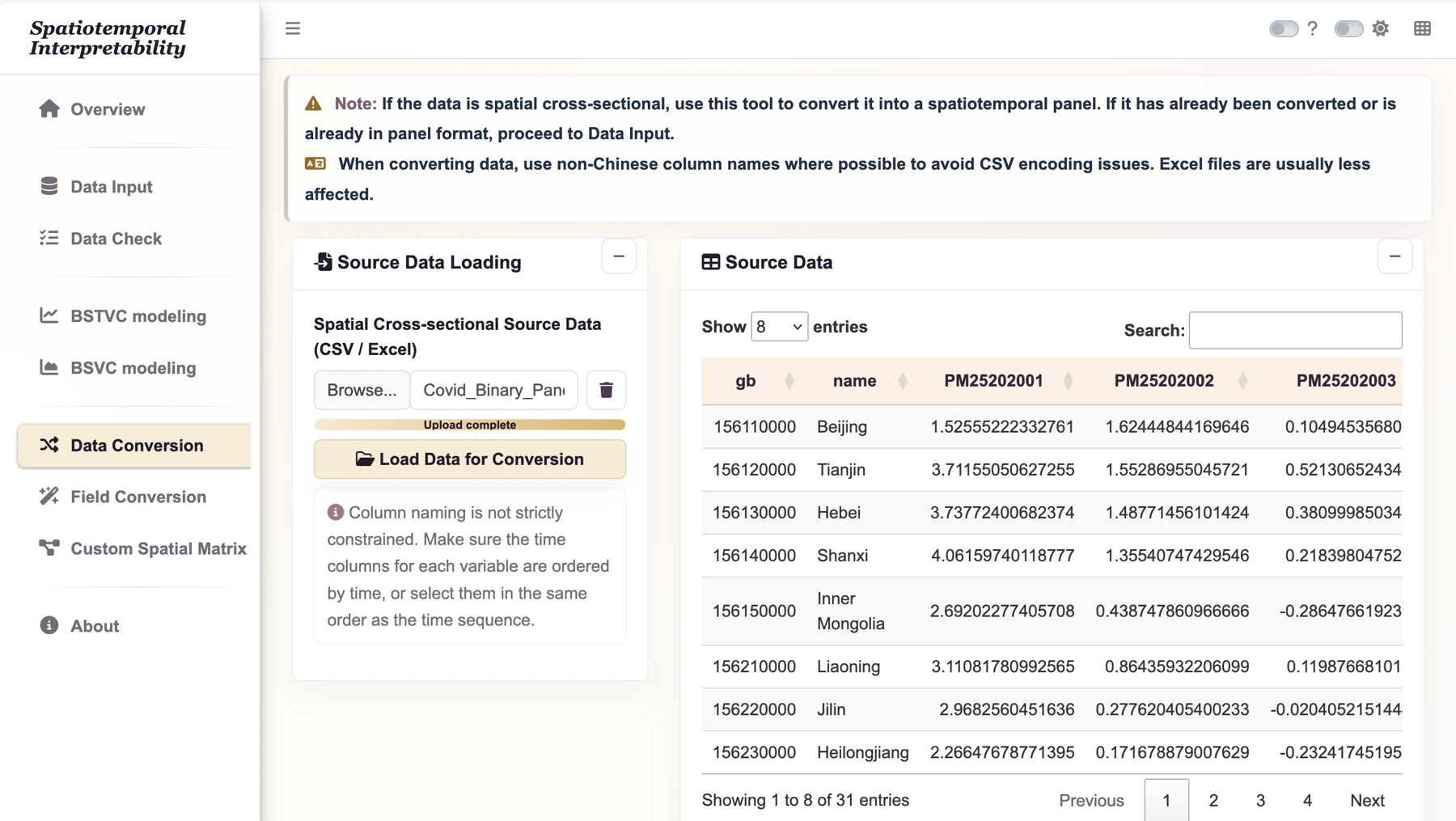The image size is (1456, 821).
Task: Click the current page 1 button
Action: tap(1166, 800)
